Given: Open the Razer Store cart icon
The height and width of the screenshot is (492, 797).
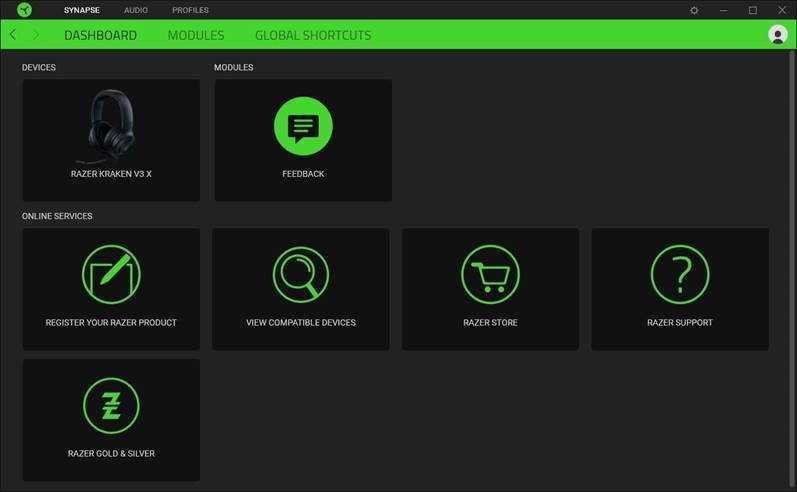Looking at the screenshot, I should 490,274.
